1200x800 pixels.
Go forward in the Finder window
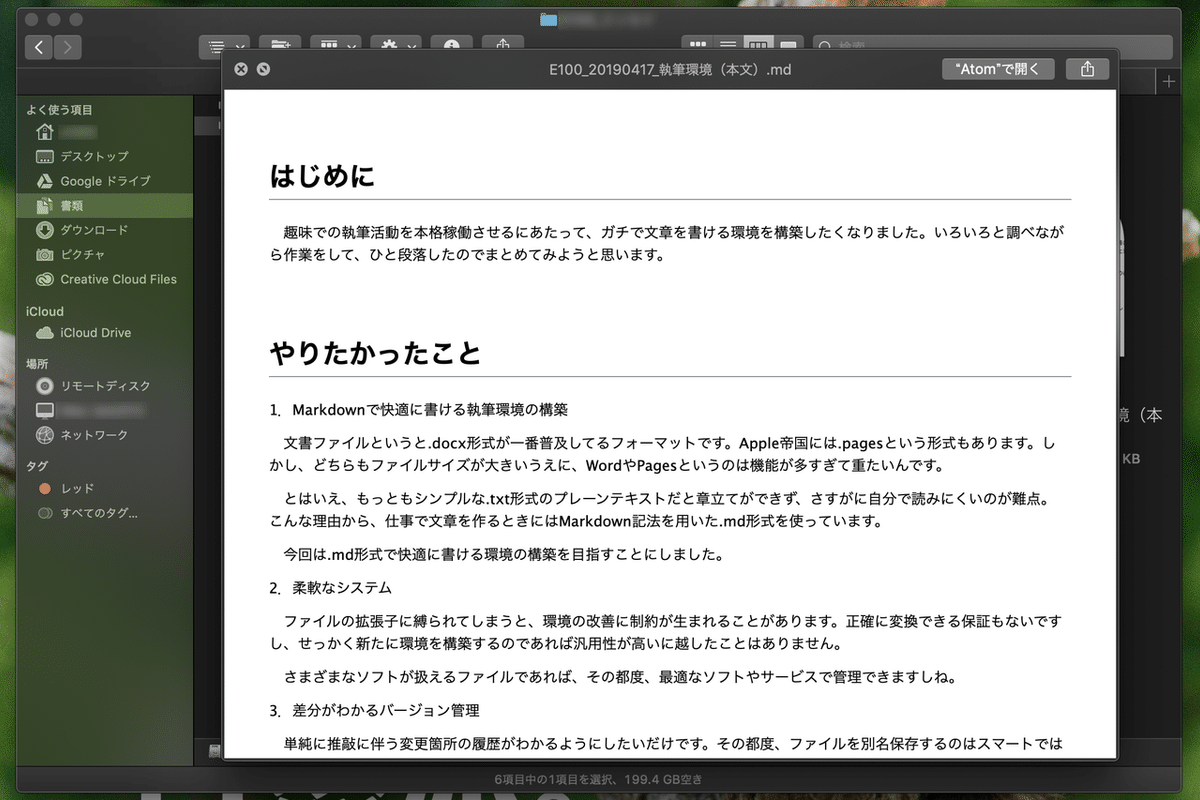coord(68,47)
